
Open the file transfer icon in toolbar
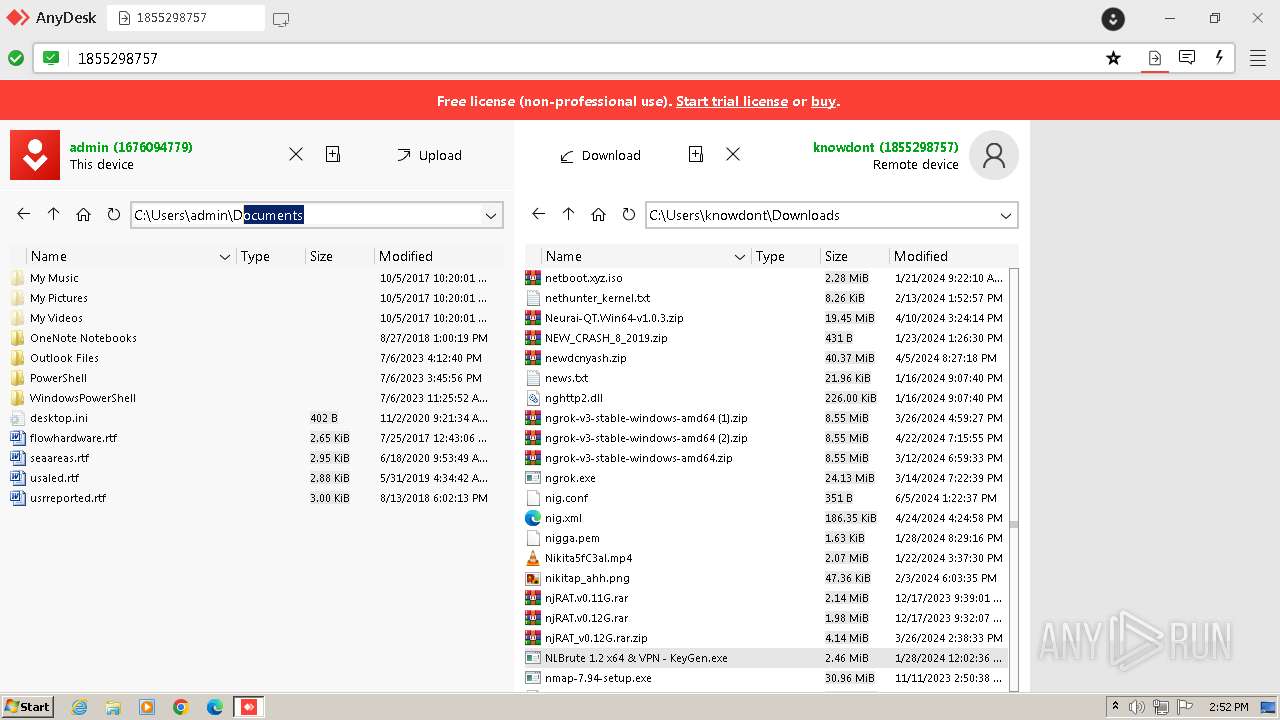(x=1154, y=58)
